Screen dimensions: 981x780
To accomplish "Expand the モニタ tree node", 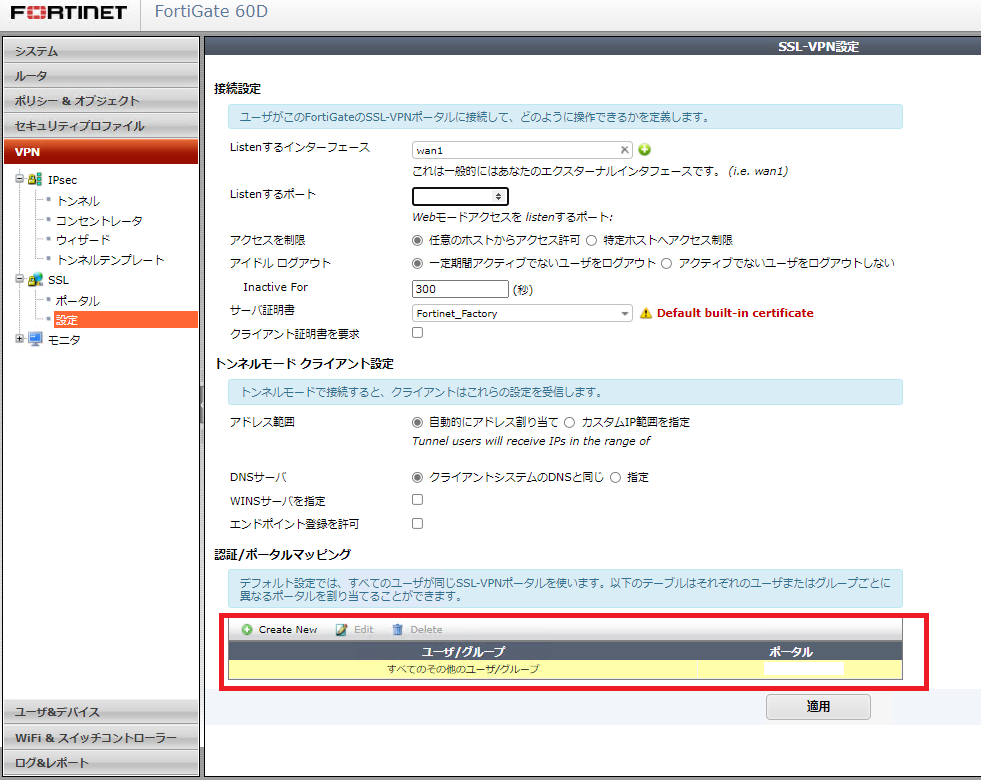I will coord(19,338).
